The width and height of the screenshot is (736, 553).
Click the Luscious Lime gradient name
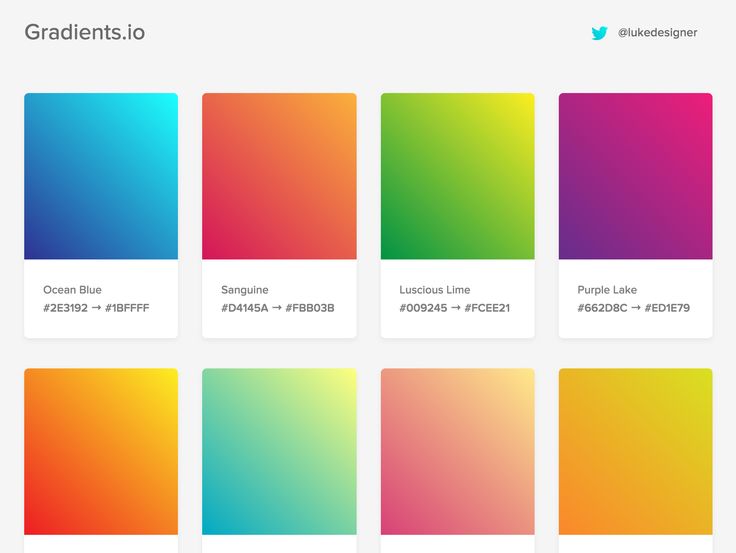(x=435, y=290)
